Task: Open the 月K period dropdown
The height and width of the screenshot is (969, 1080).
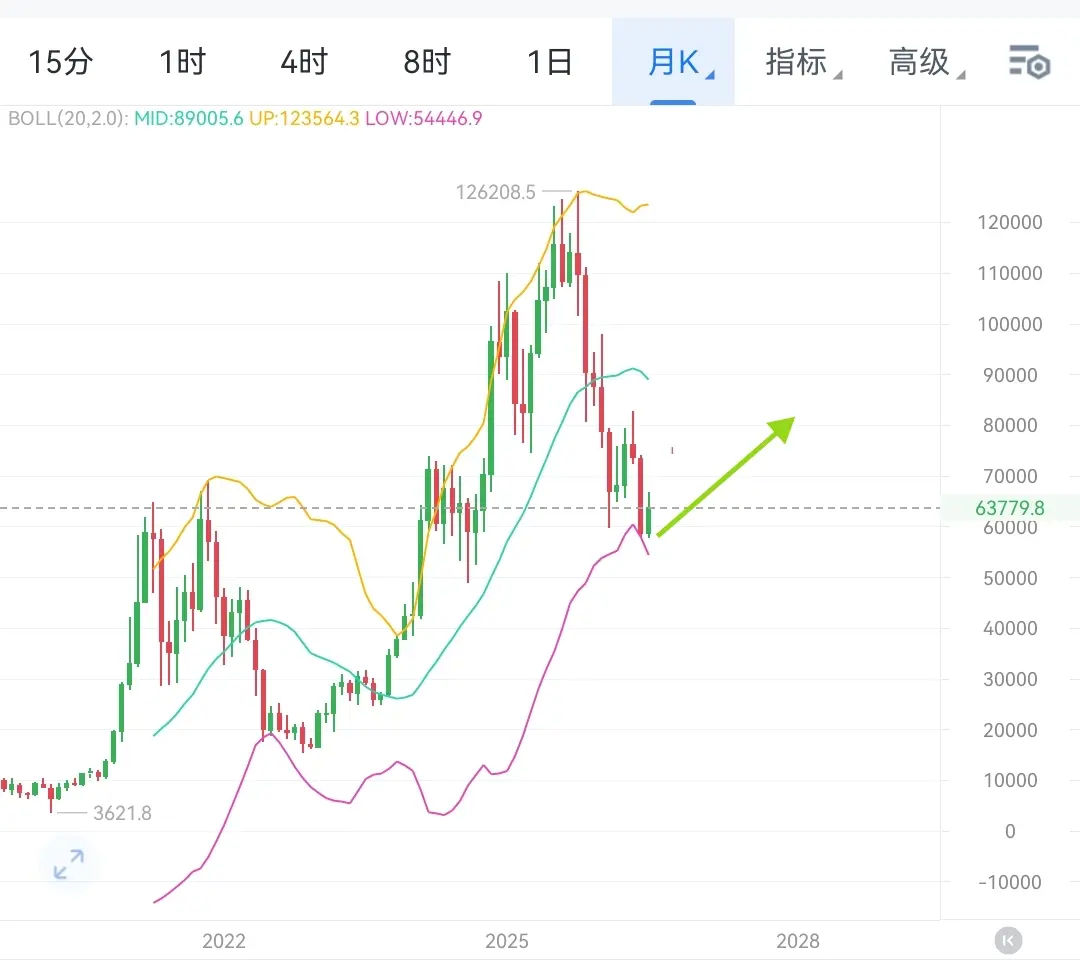Action: [x=674, y=62]
